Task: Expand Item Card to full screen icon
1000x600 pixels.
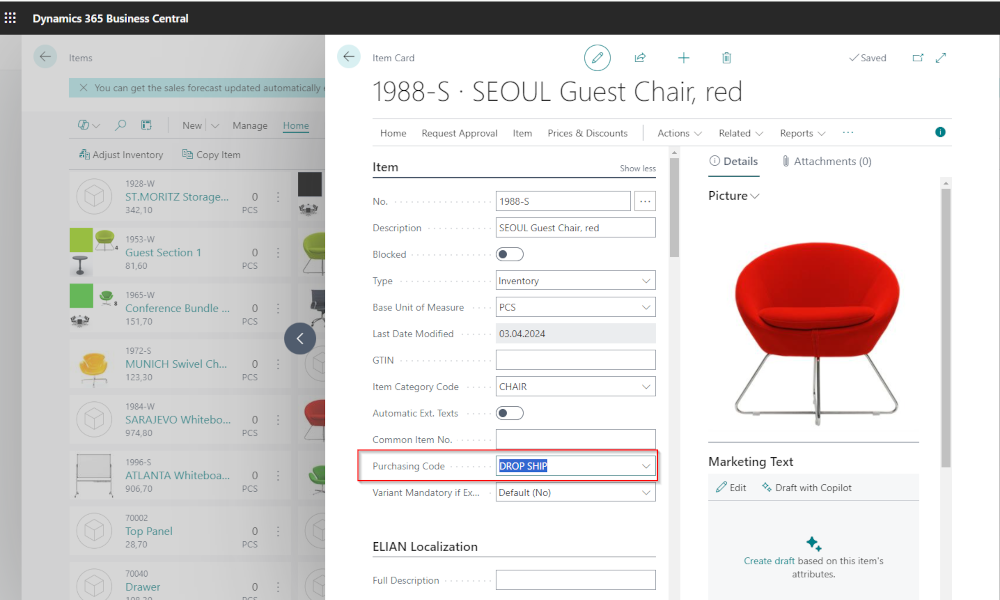Action: coord(941,57)
